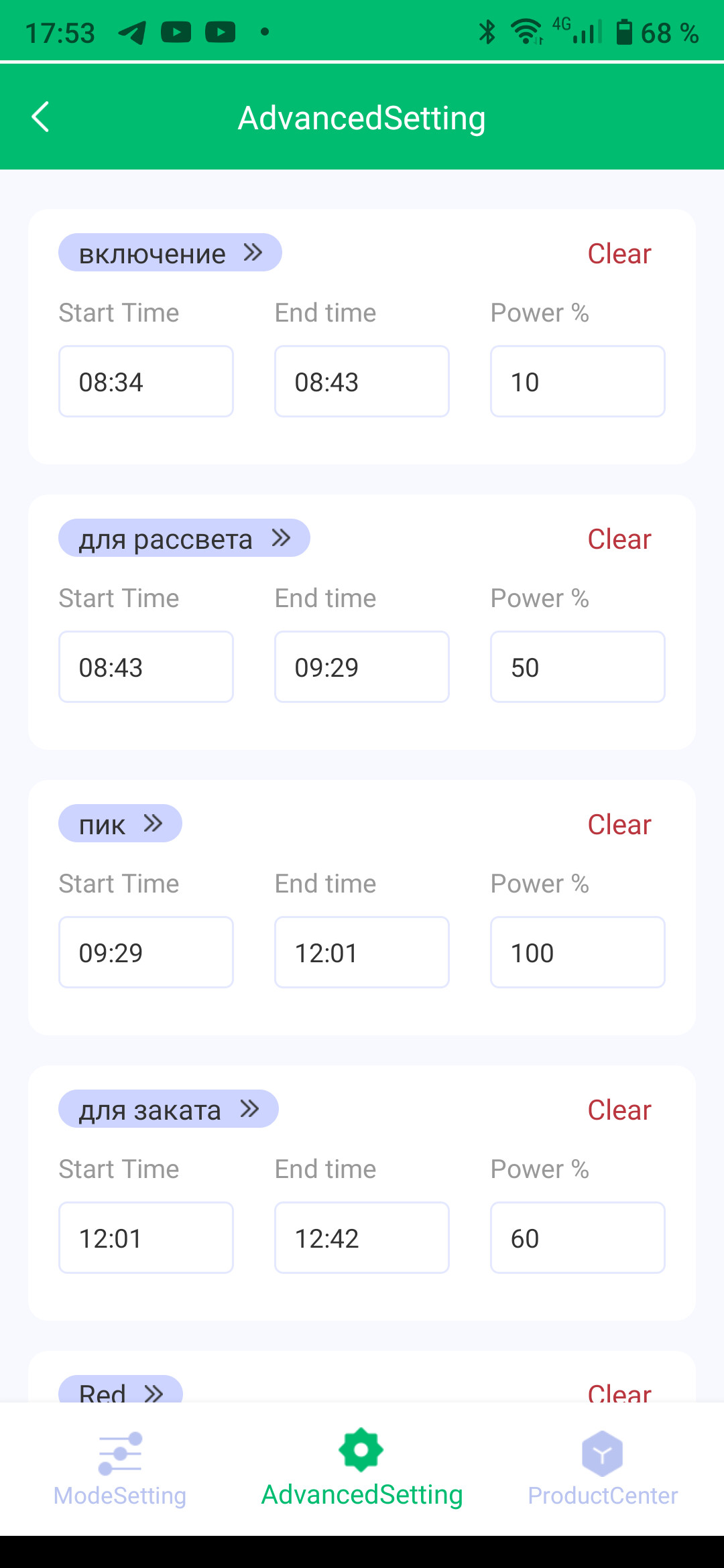724x1568 pixels.
Task: Expand the для заката schedule chip
Action: tap(168, 1110)
